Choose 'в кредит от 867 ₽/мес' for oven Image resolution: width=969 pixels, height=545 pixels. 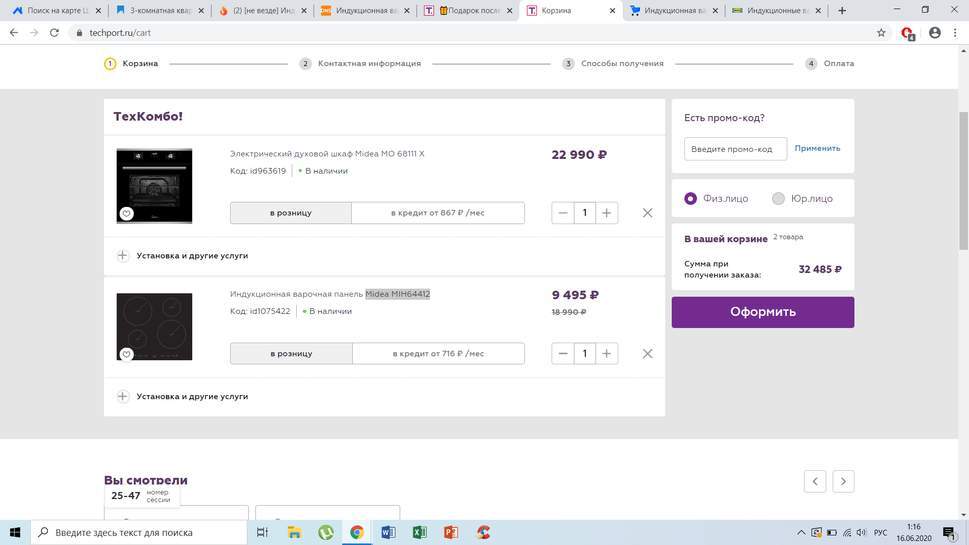coord(438,213)
